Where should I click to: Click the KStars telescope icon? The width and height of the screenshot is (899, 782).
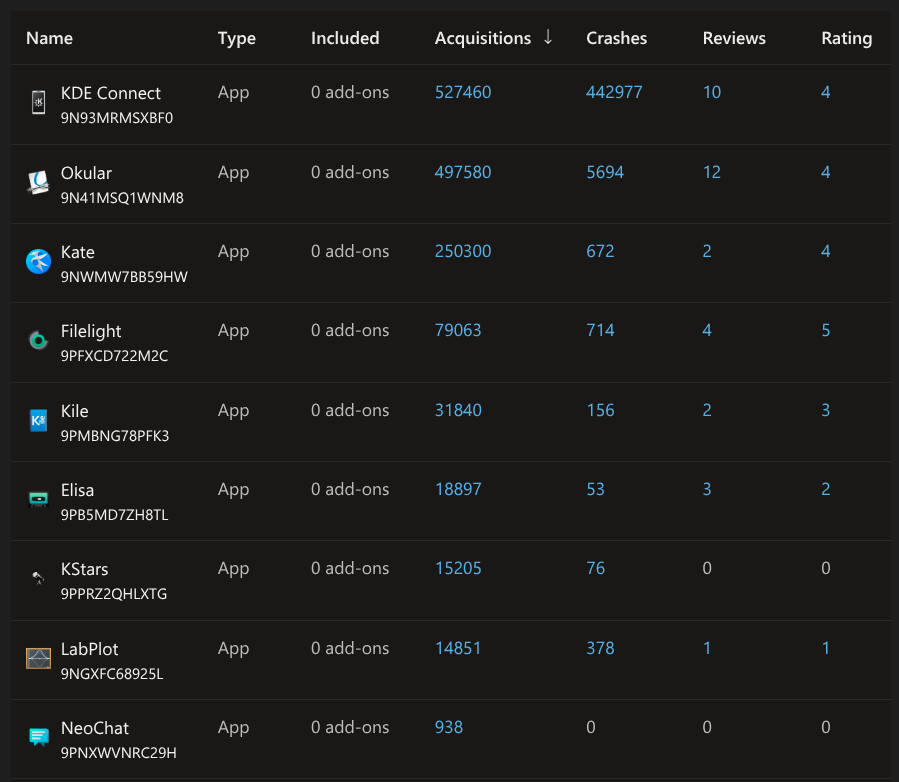click(x=38, y=578)
